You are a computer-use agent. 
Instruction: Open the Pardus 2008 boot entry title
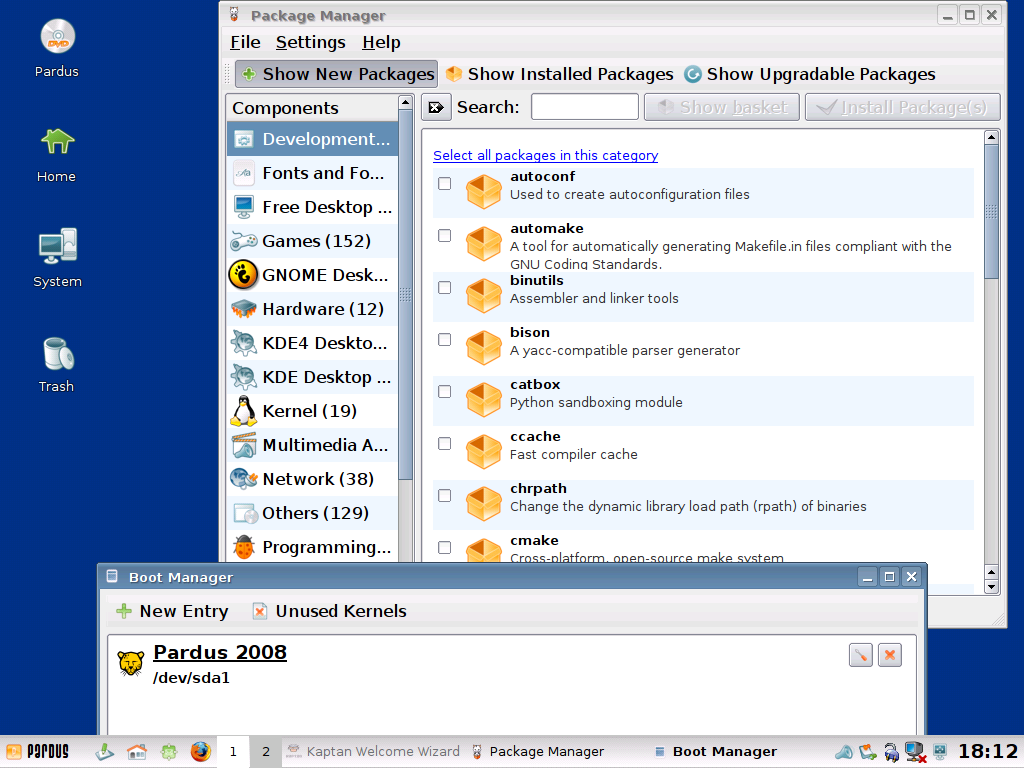[220, 652]
